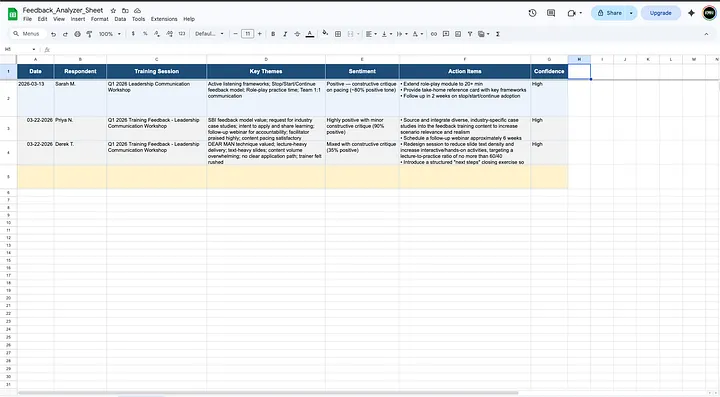Click the insert link icon

coord(433,34)
